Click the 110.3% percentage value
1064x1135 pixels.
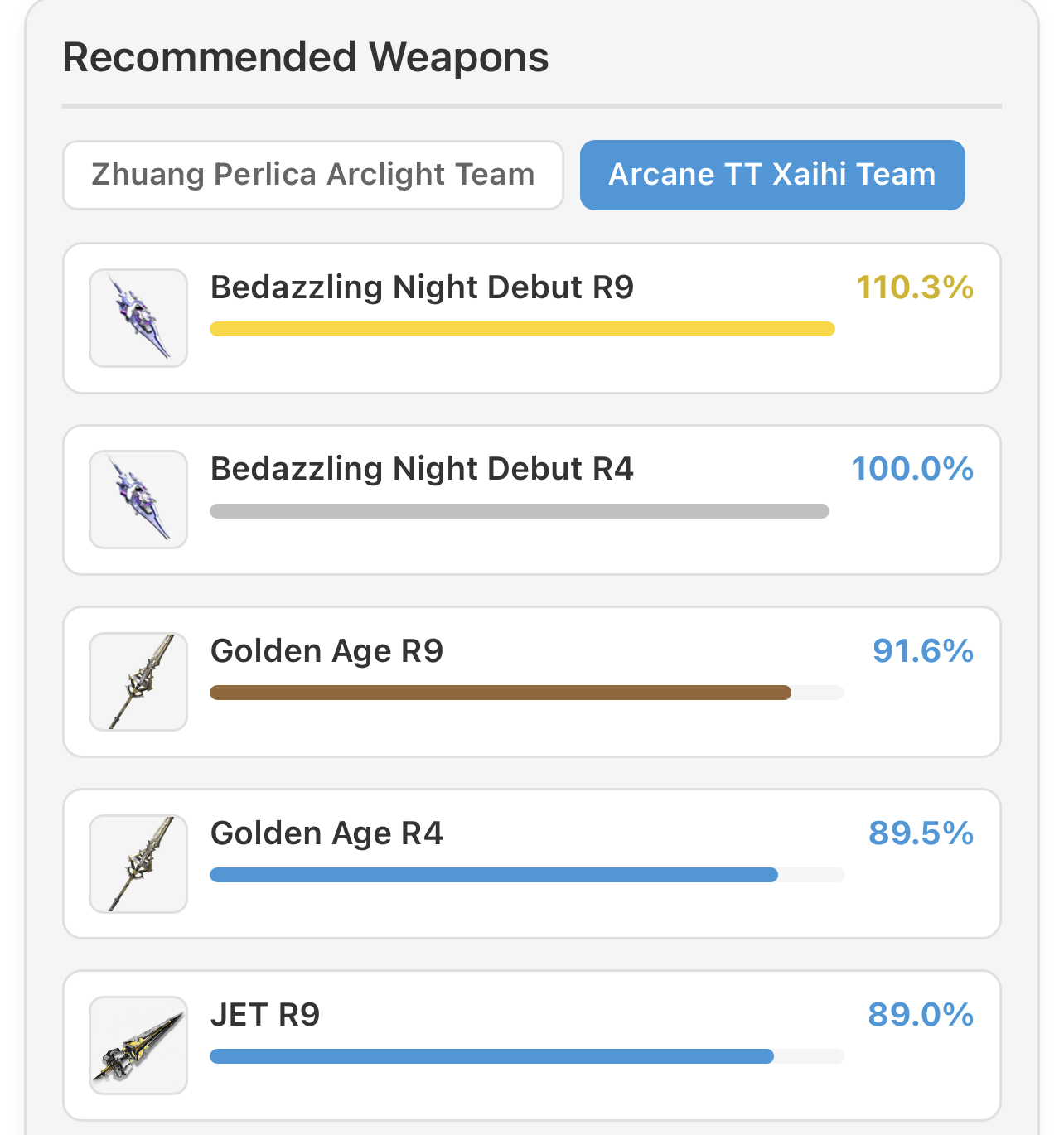915,287
